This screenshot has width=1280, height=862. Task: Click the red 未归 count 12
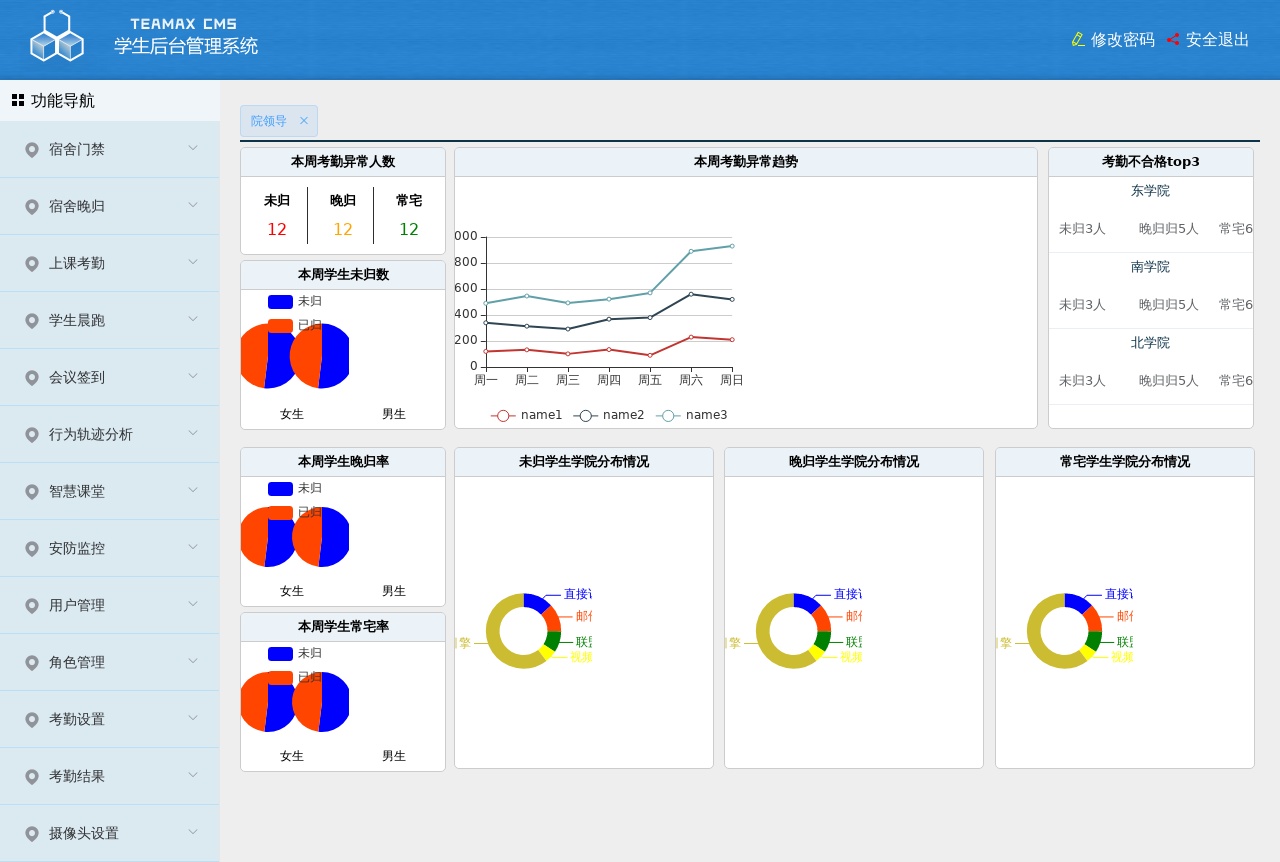point(277,230)
